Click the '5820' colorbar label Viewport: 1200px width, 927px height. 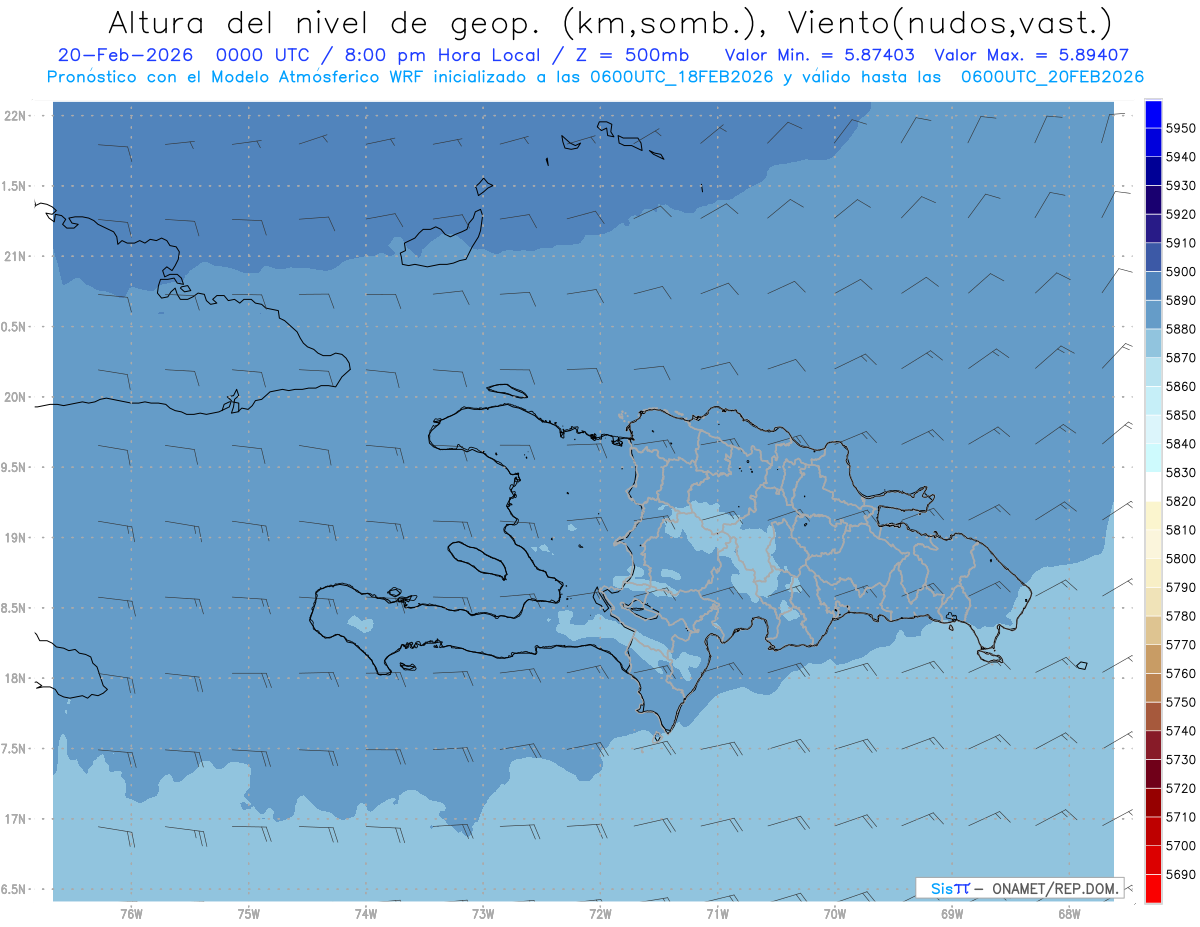(x=1181, y=501)
